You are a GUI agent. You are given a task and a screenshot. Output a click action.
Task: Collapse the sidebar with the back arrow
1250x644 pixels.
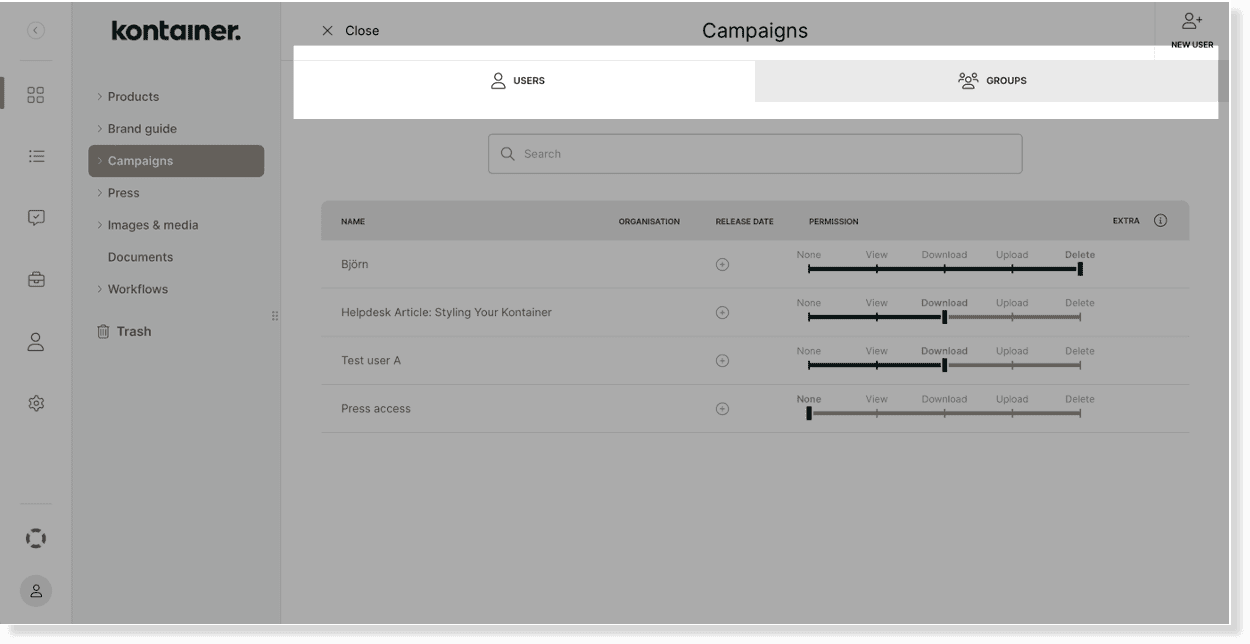36,31
